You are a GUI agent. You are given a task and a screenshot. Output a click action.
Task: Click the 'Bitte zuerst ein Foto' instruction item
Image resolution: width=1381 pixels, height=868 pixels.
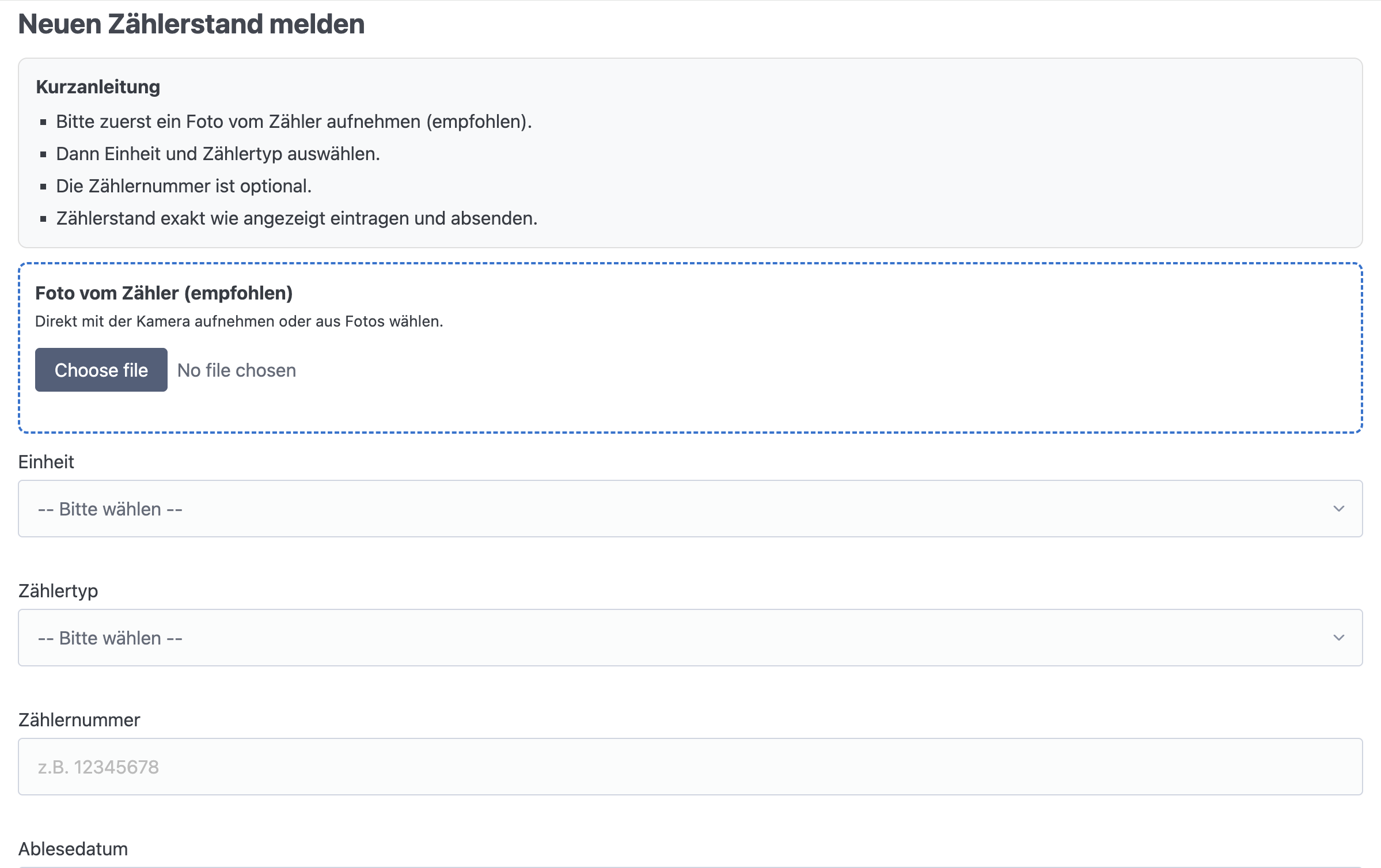point(294,122)
